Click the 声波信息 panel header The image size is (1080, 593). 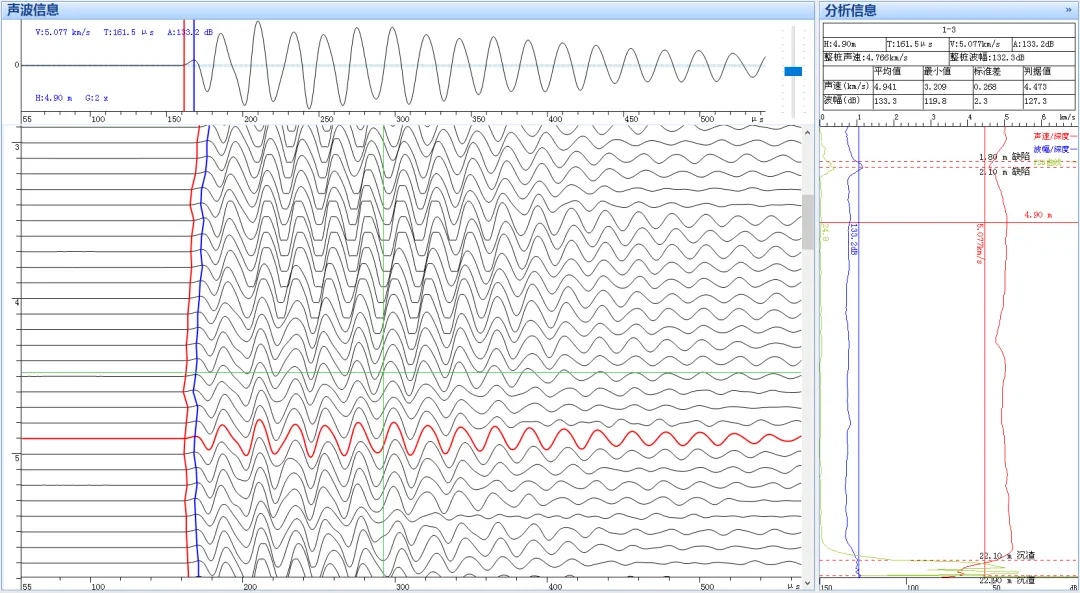point(33,10)
